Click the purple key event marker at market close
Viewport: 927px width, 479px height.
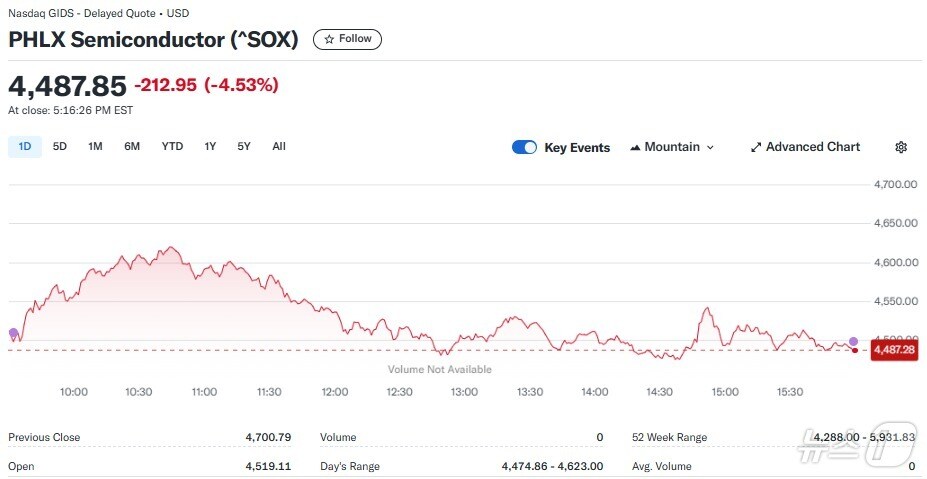pos(853,342)
